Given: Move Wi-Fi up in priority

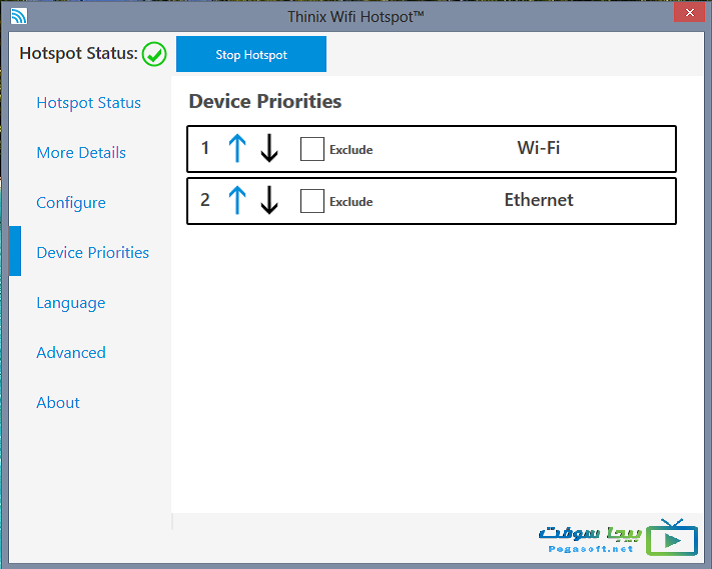Looking at the screenshot, I should [237, 148].
